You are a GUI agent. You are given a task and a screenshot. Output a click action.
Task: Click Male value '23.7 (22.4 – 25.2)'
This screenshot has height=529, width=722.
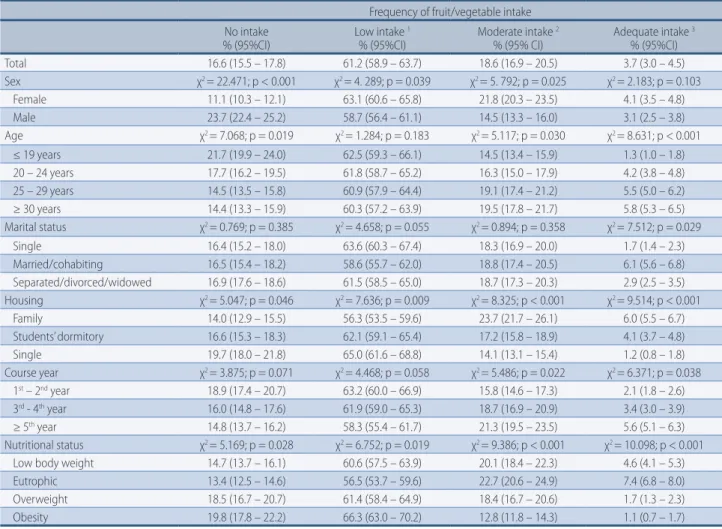pos(246,117)
